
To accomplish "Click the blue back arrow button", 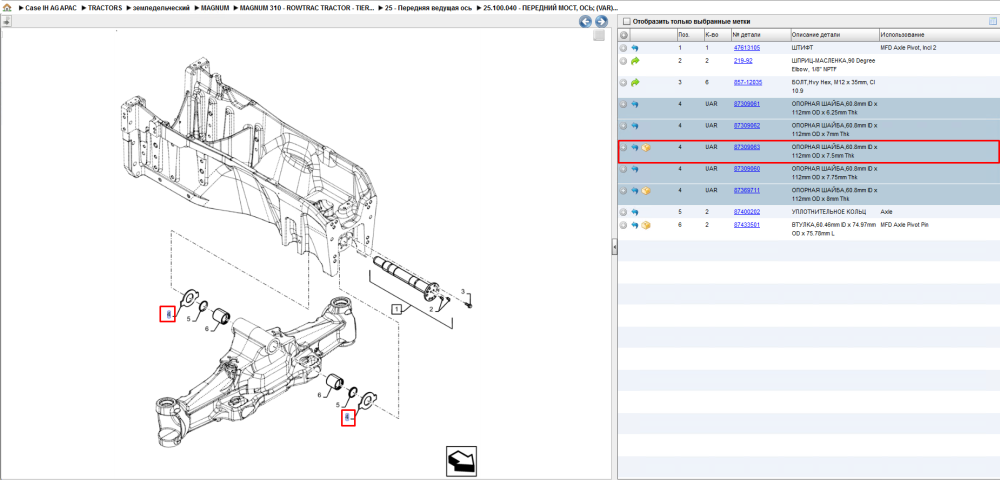I will 585,22.
